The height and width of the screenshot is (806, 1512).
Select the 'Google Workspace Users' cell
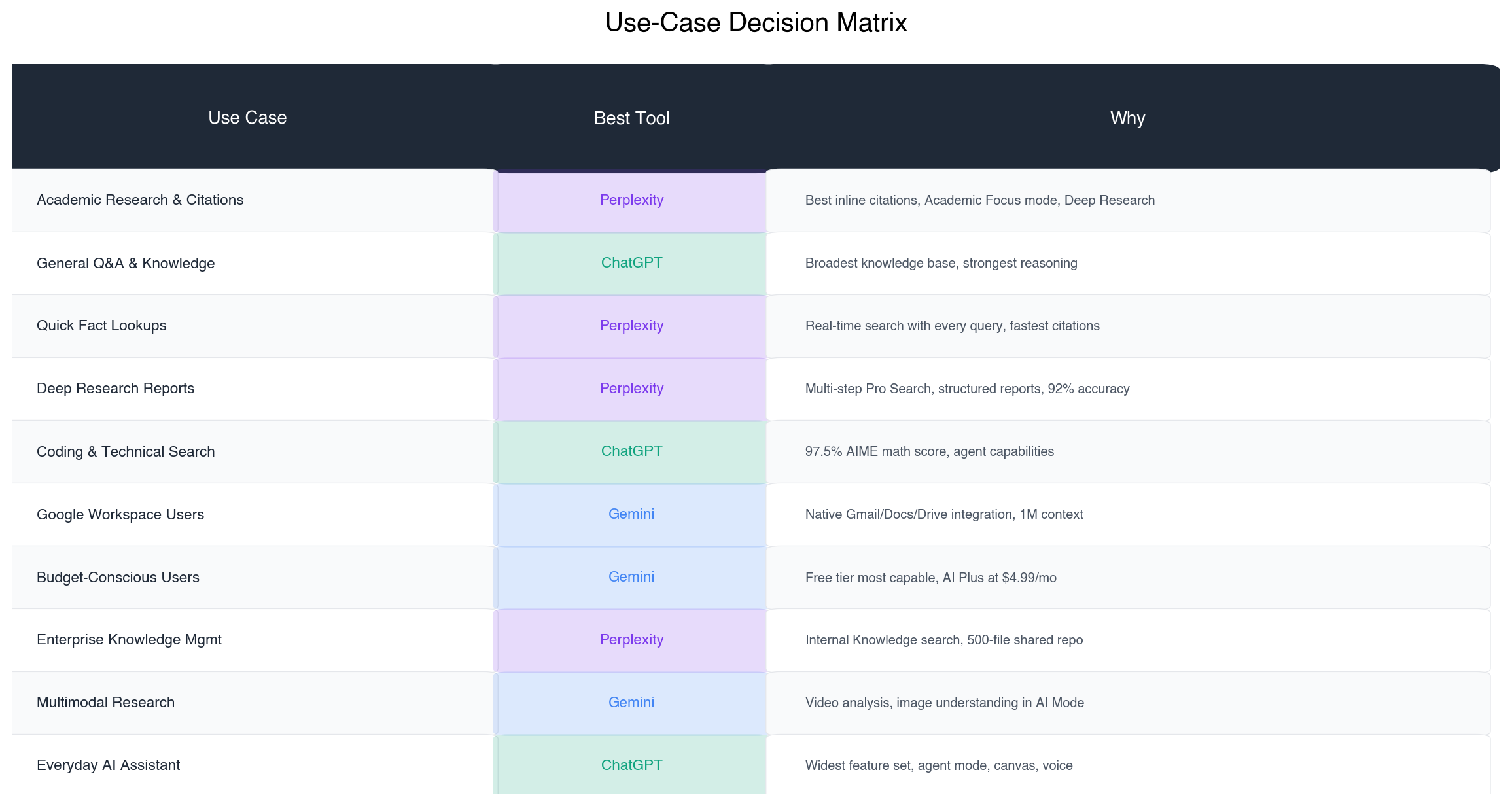(x=253, y=514)
